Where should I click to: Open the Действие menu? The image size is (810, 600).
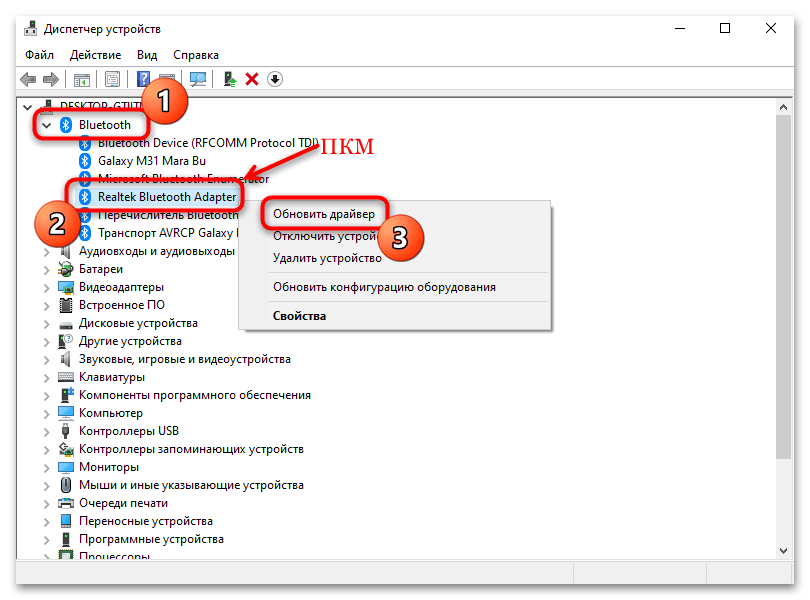[x=96, y=55]
